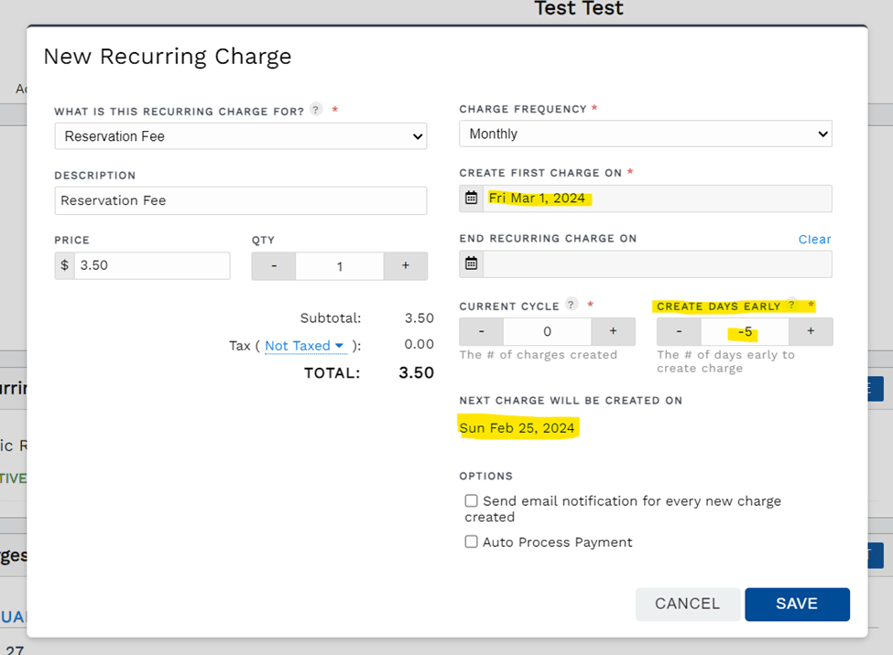Click the 'New Recurring Charge' dialog title
Viewport: 893px width, 655px height.
pos(167,56)
